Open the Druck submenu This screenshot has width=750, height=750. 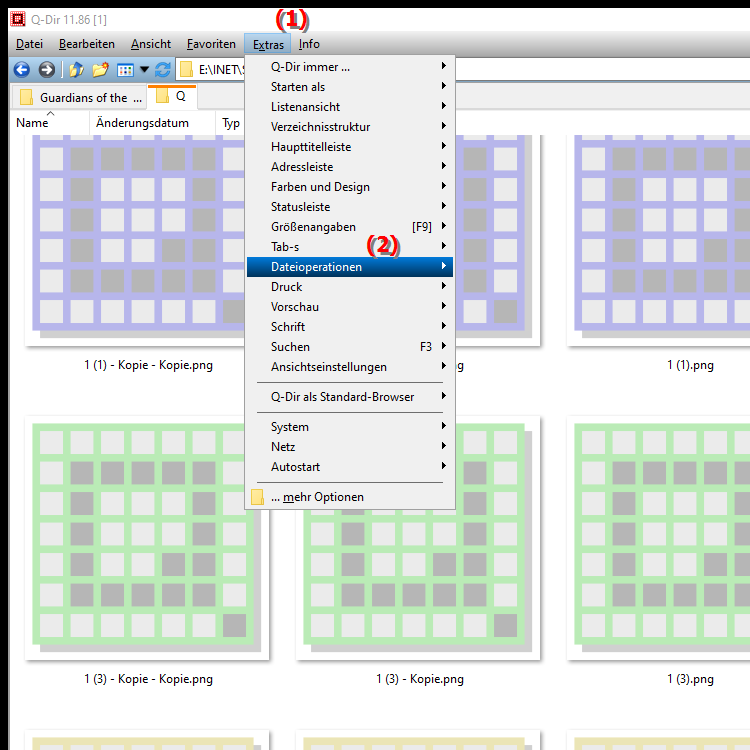click(x=350, y=287)
